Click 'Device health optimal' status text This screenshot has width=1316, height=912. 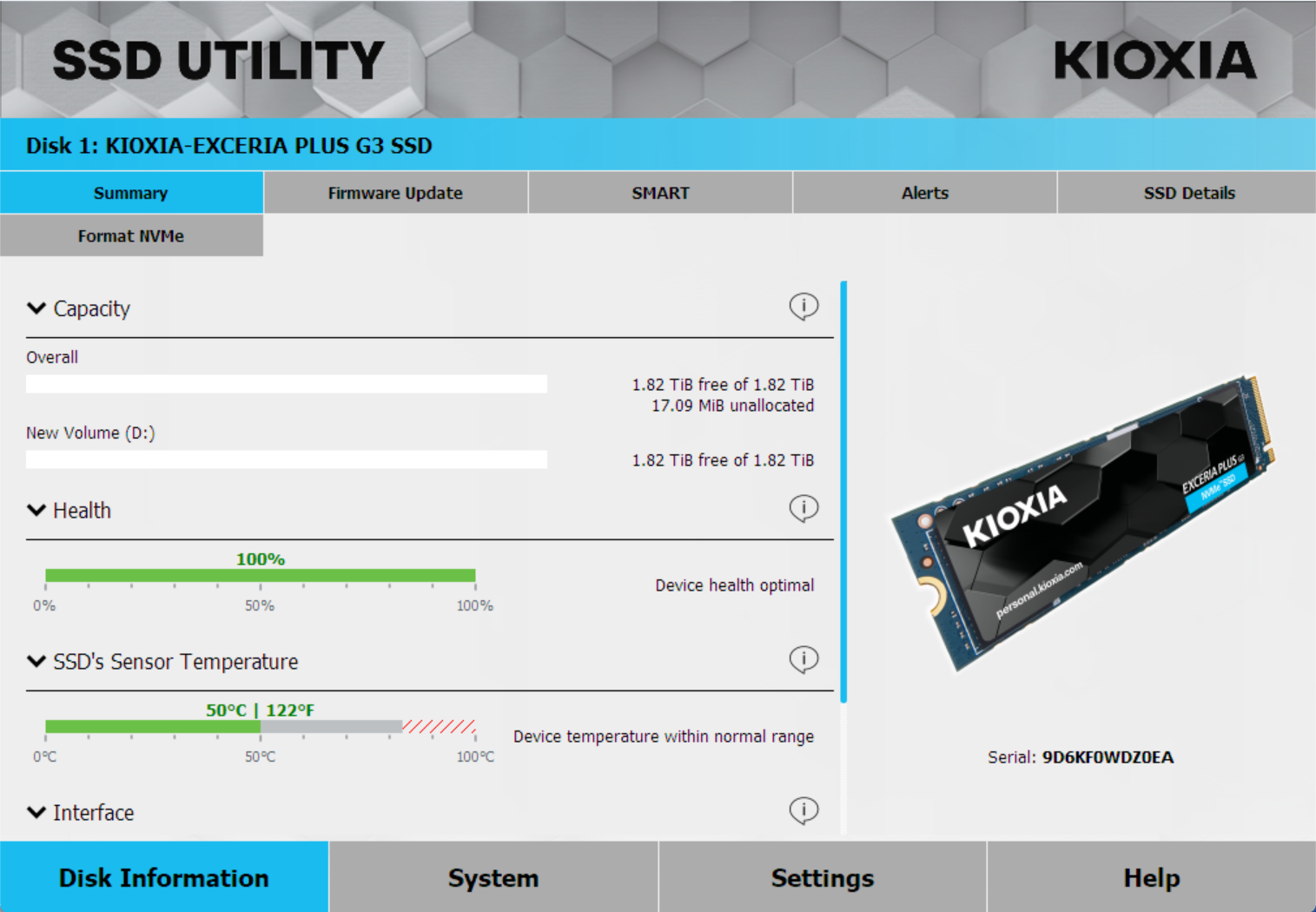pos(735,585)
